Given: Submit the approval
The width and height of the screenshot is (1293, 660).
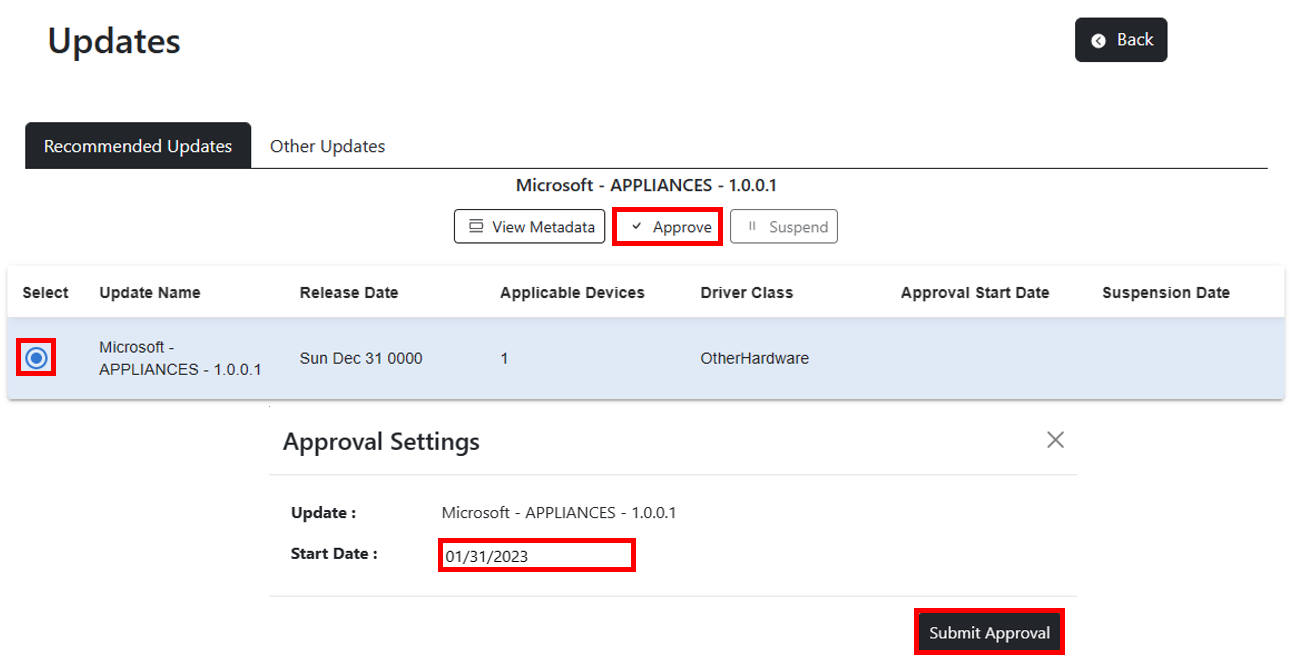Looking at the screenshot, I should [989, 633].
